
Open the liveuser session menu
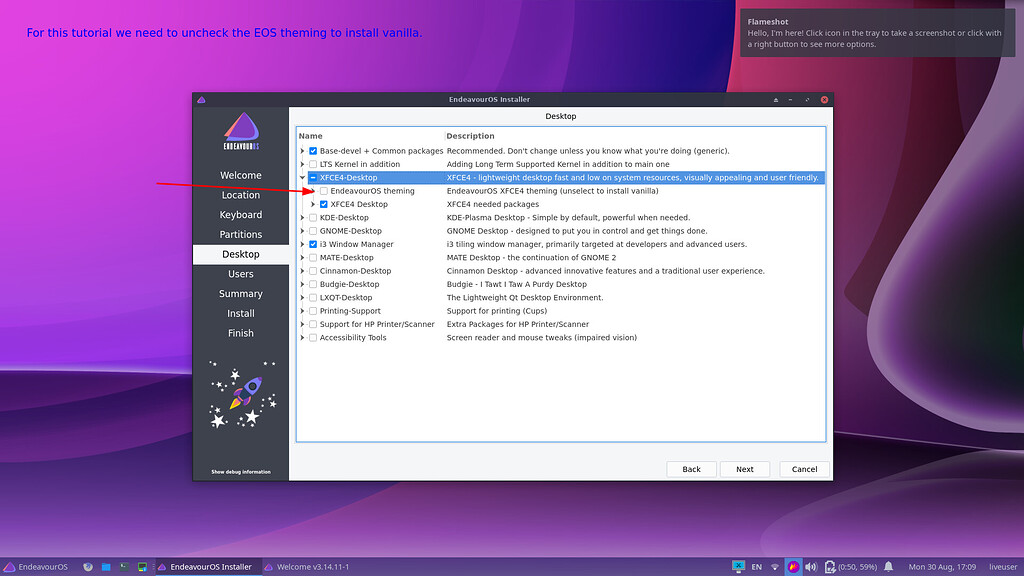point(1003,567)
